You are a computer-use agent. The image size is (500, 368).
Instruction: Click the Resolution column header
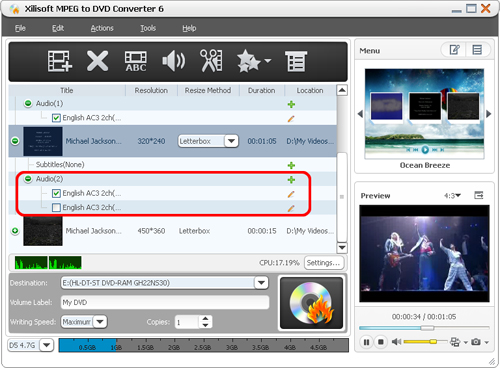pos(151,90)
